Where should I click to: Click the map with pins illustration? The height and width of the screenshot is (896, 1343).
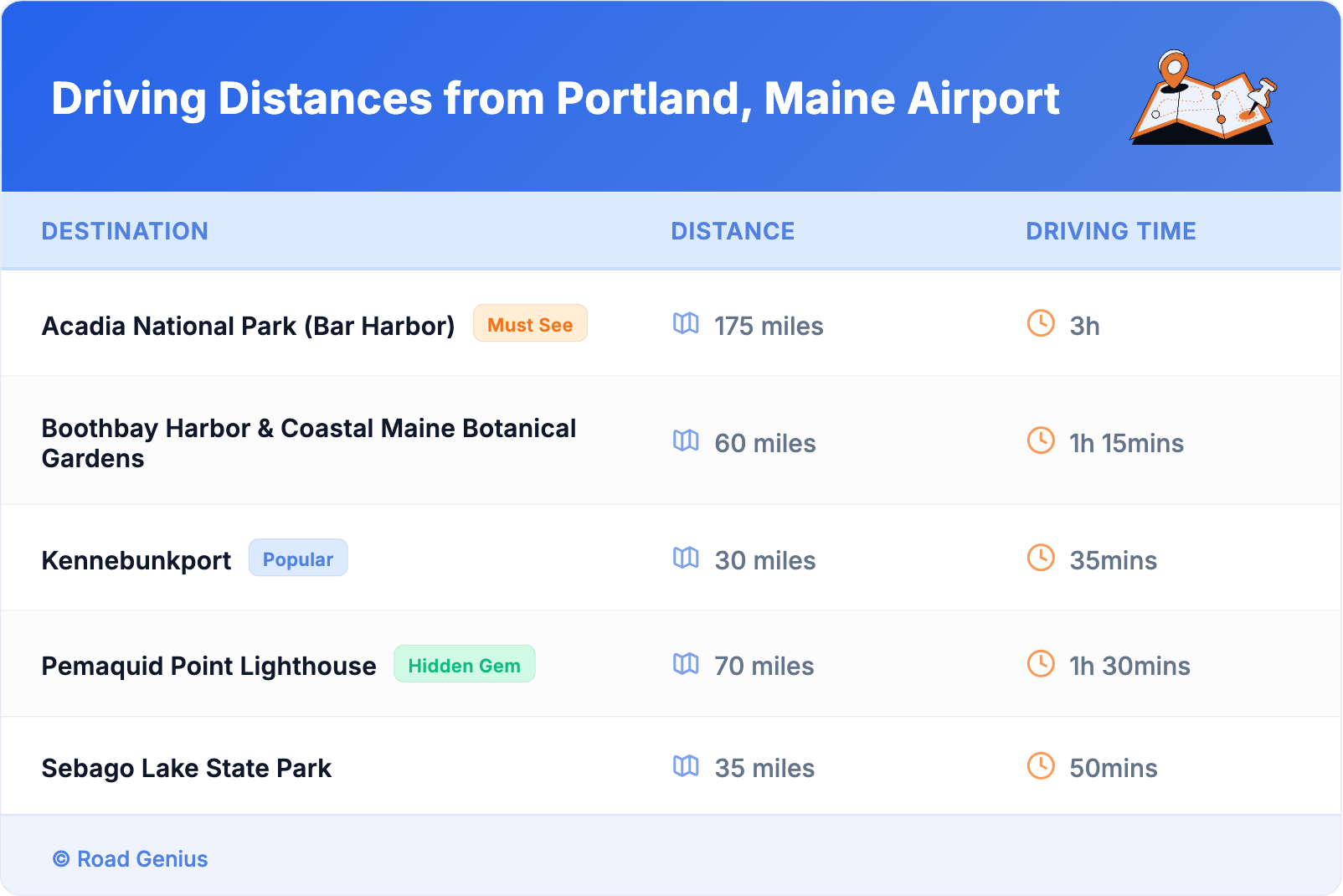point(1203,98)
